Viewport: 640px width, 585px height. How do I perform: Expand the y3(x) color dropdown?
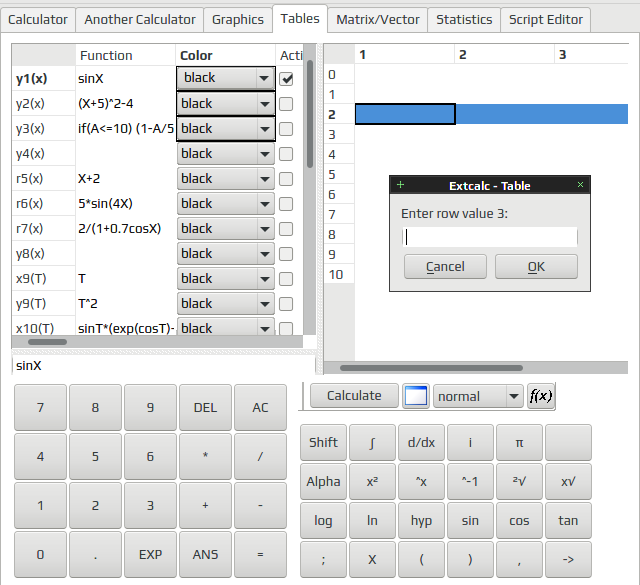click(x=226, y=129)
